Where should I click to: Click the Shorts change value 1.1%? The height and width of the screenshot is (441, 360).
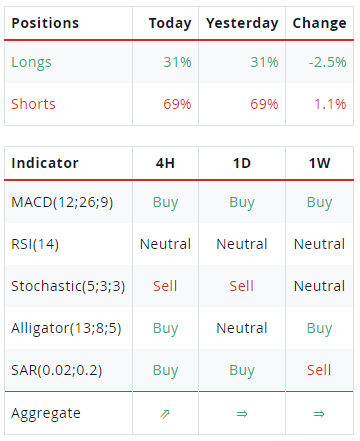pyautogui.click(x=330, y=104)
